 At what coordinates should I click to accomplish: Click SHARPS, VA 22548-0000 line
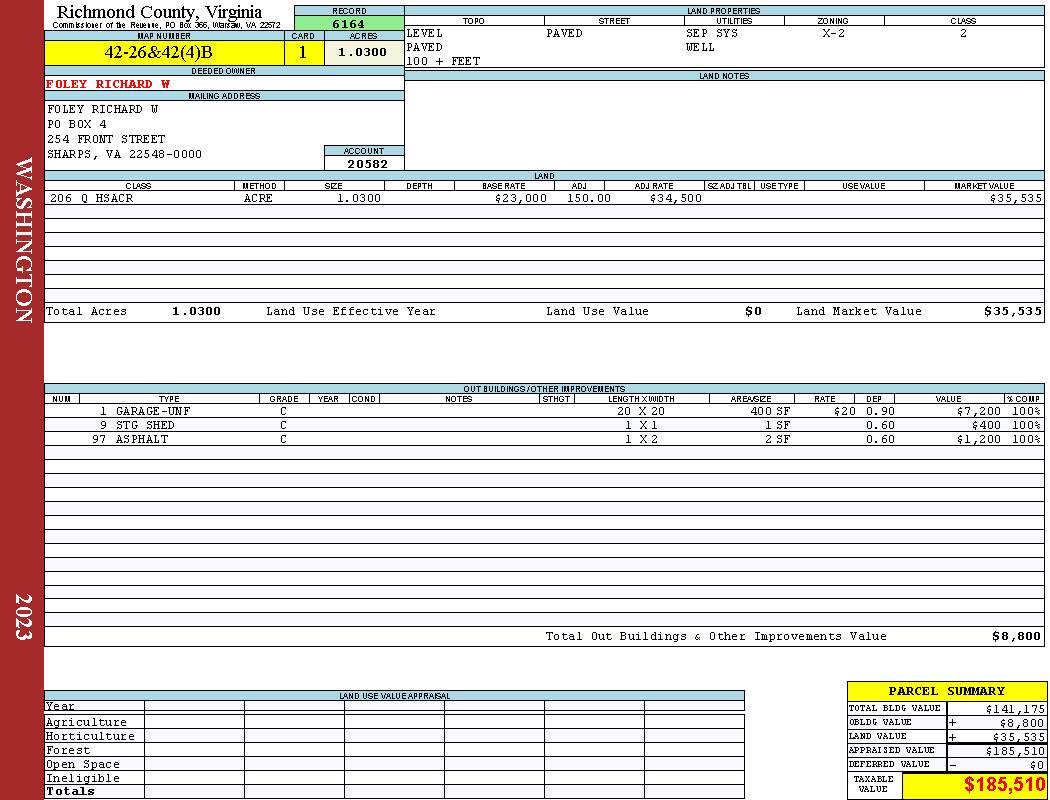(x=124, y=154)
